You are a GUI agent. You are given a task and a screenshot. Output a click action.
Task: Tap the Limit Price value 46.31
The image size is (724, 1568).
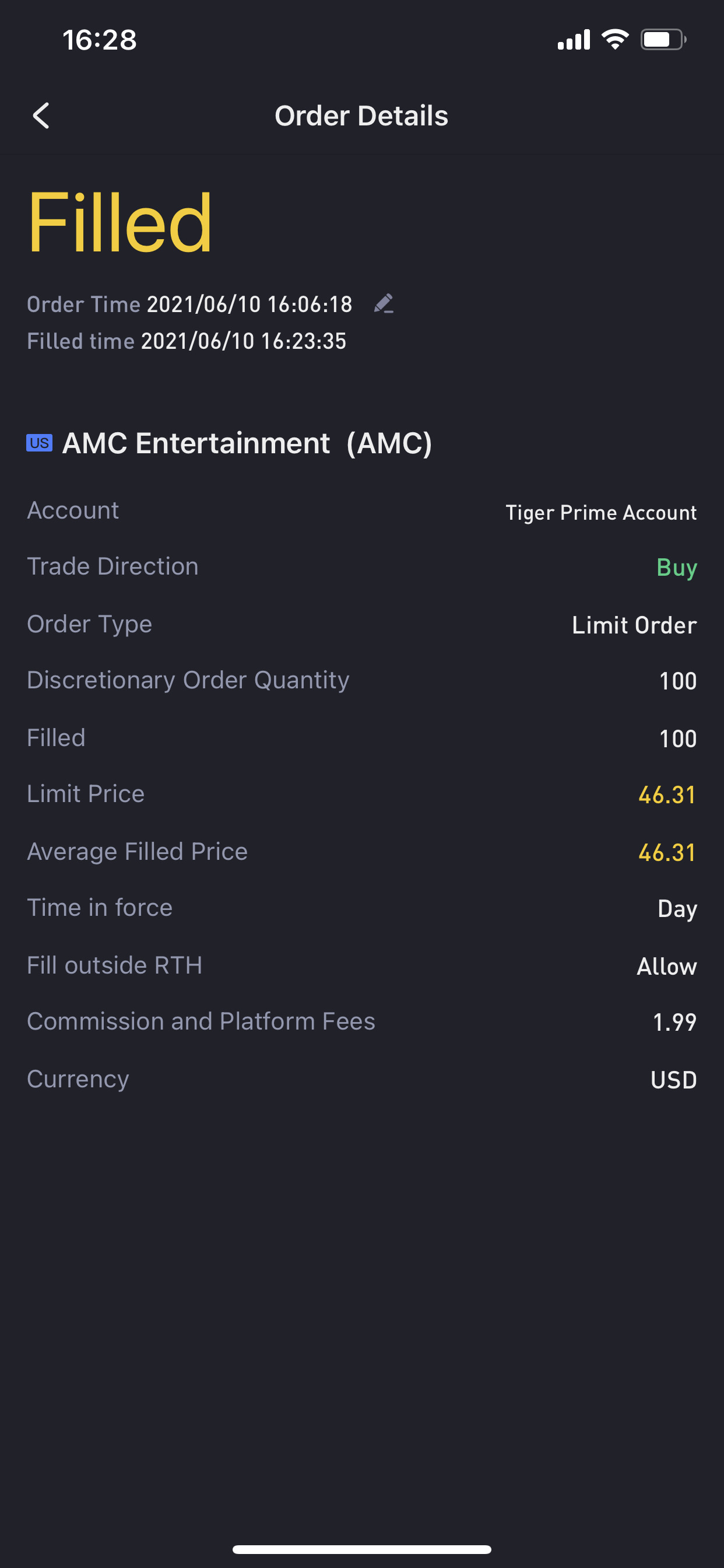(x=666, y=794)
